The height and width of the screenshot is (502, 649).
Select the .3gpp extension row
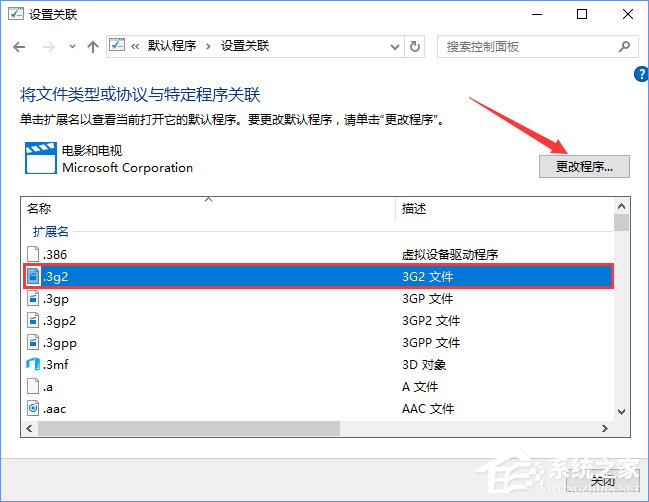point(318,343)
